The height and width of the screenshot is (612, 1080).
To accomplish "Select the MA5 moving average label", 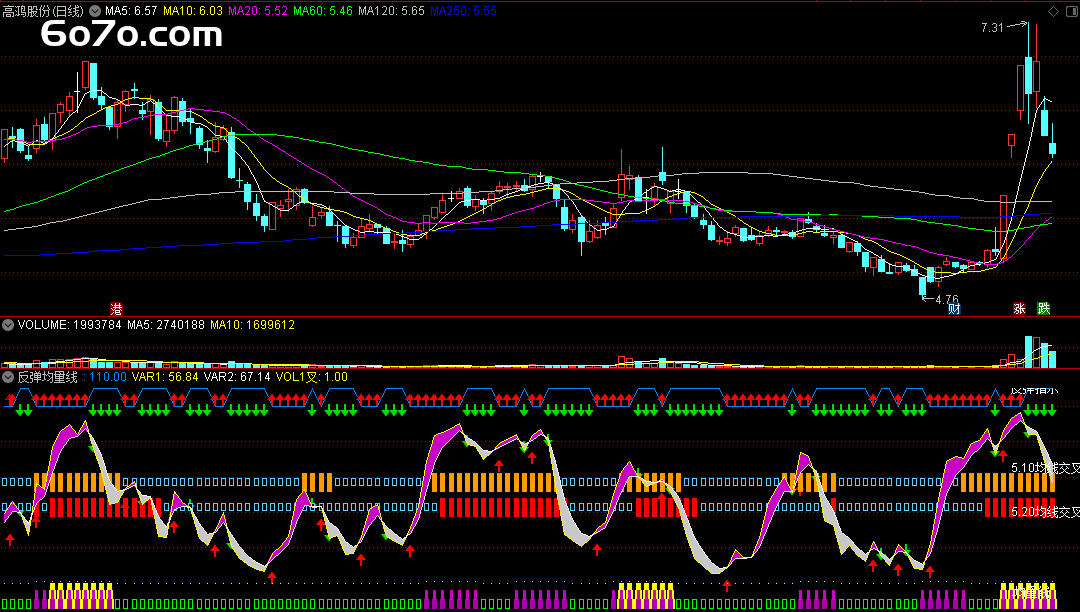I will (131, 10).
